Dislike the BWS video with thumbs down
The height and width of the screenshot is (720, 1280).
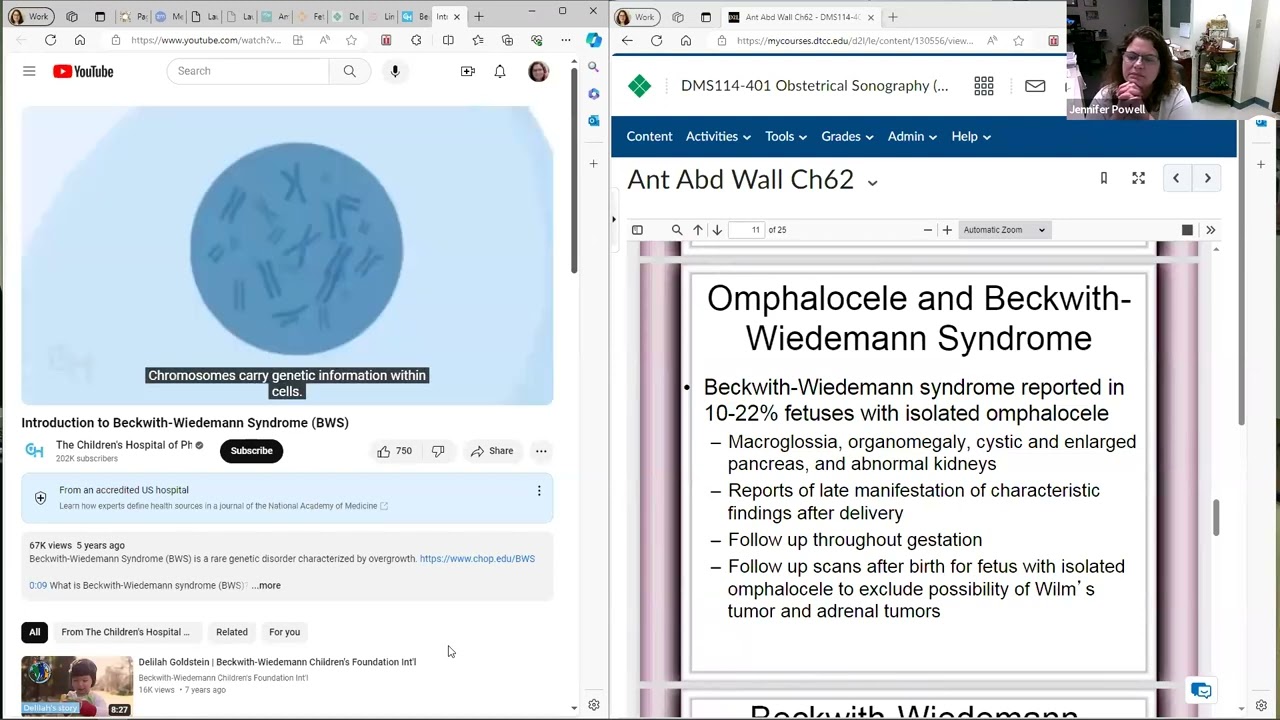point(438,451)
